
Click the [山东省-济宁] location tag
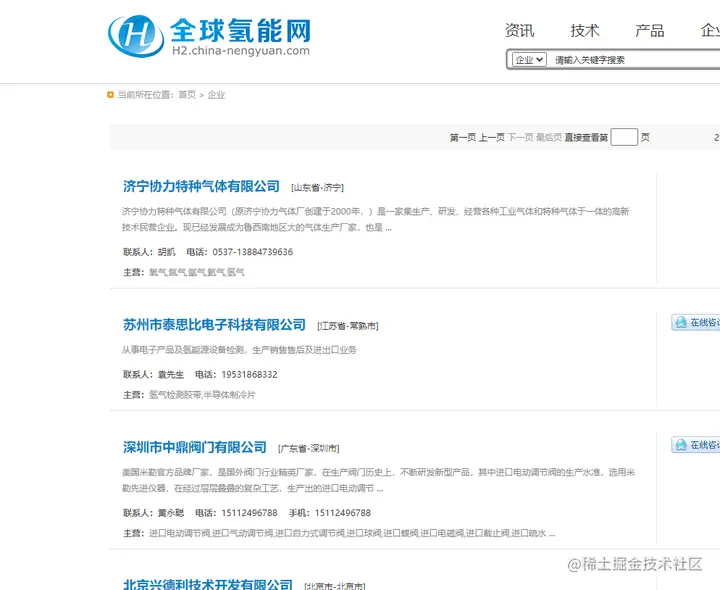click(317, 187)
